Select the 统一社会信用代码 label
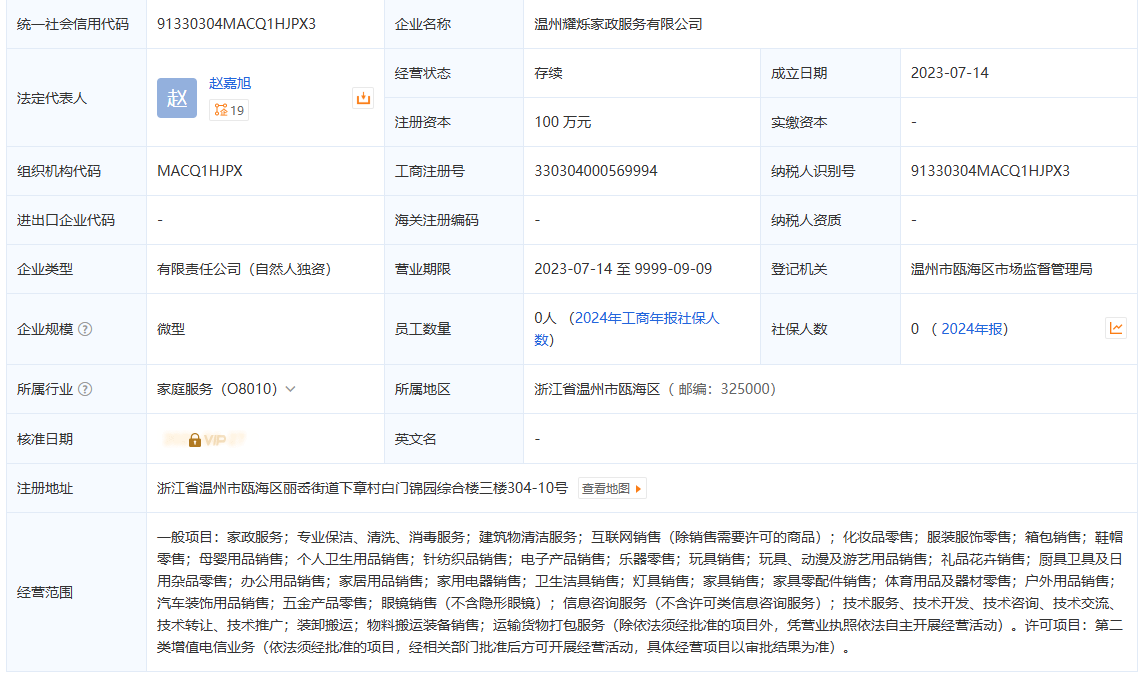1140x678 pixels. 73,24
